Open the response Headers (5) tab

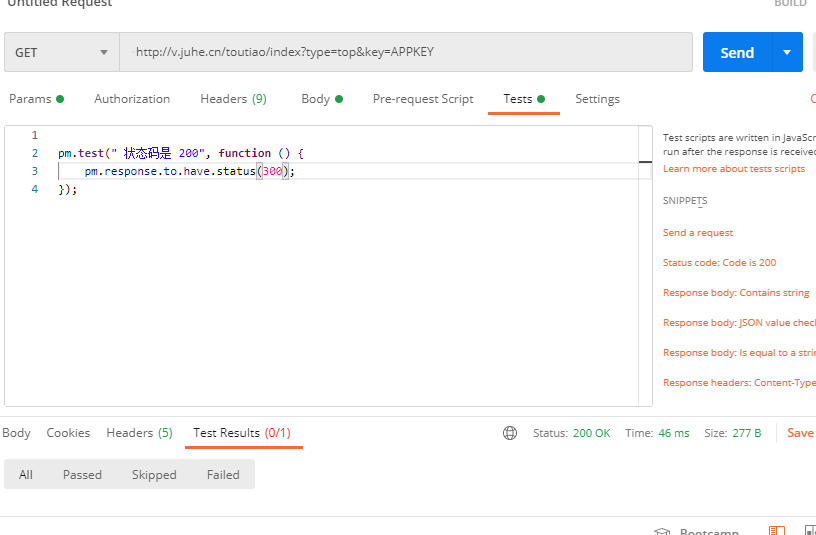(139, 433)
